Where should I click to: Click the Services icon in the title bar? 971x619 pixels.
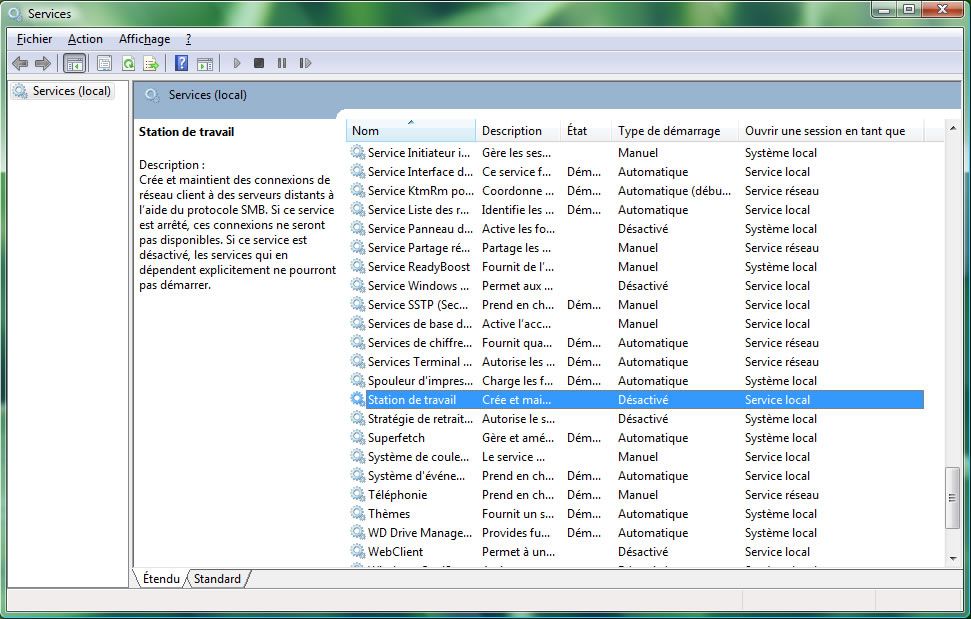pos(15,14)
